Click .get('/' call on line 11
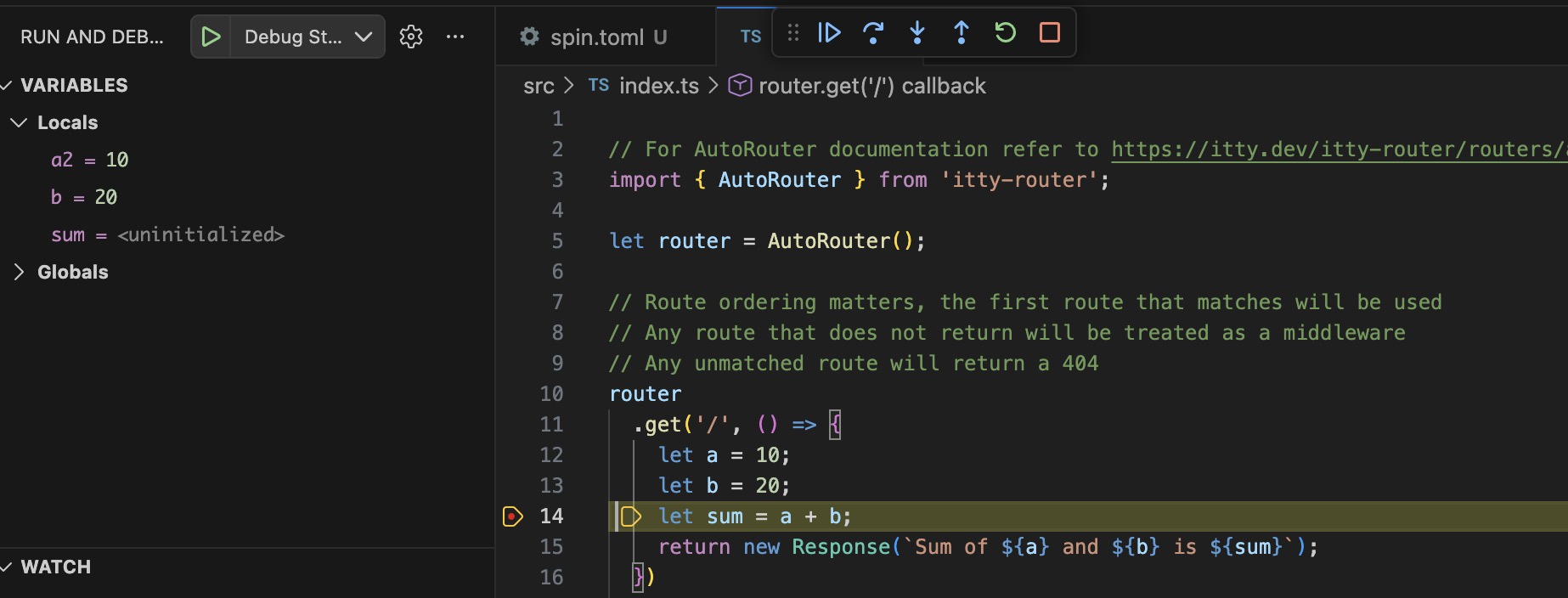 (682, 425)
